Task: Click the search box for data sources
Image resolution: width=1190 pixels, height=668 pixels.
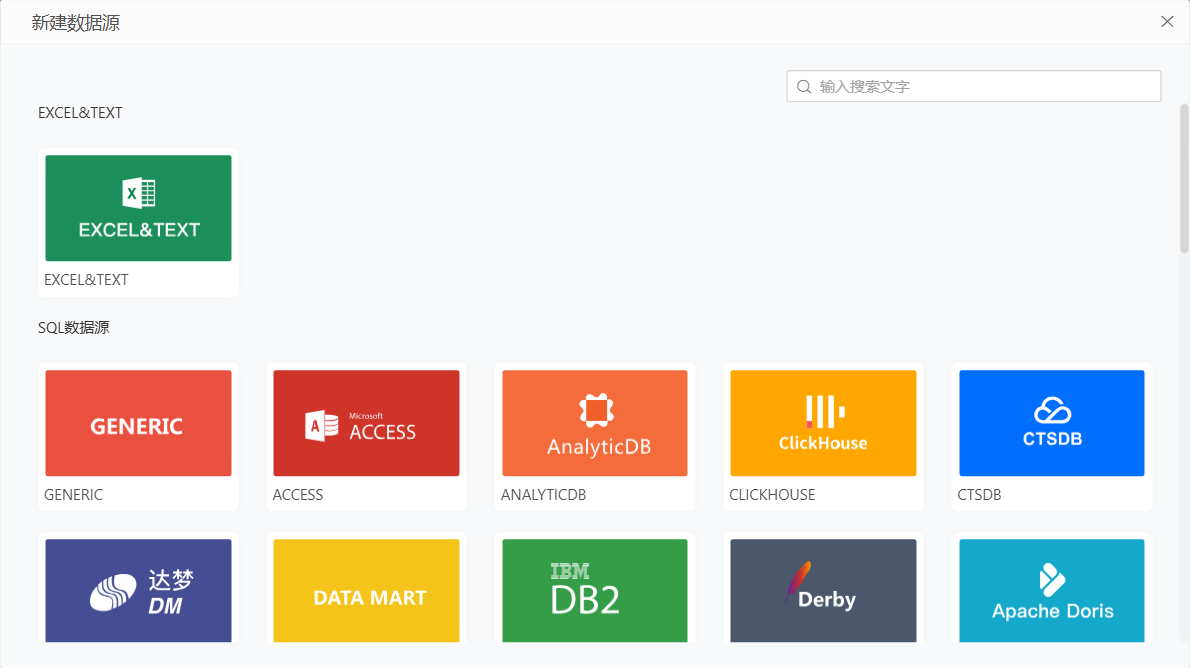Action: click(980, 86)
